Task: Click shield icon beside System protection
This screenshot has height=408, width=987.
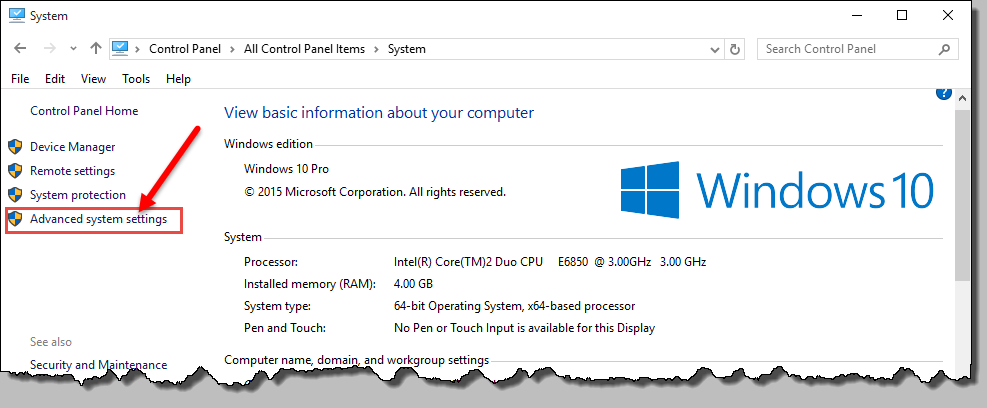Action: pos(15,195)
